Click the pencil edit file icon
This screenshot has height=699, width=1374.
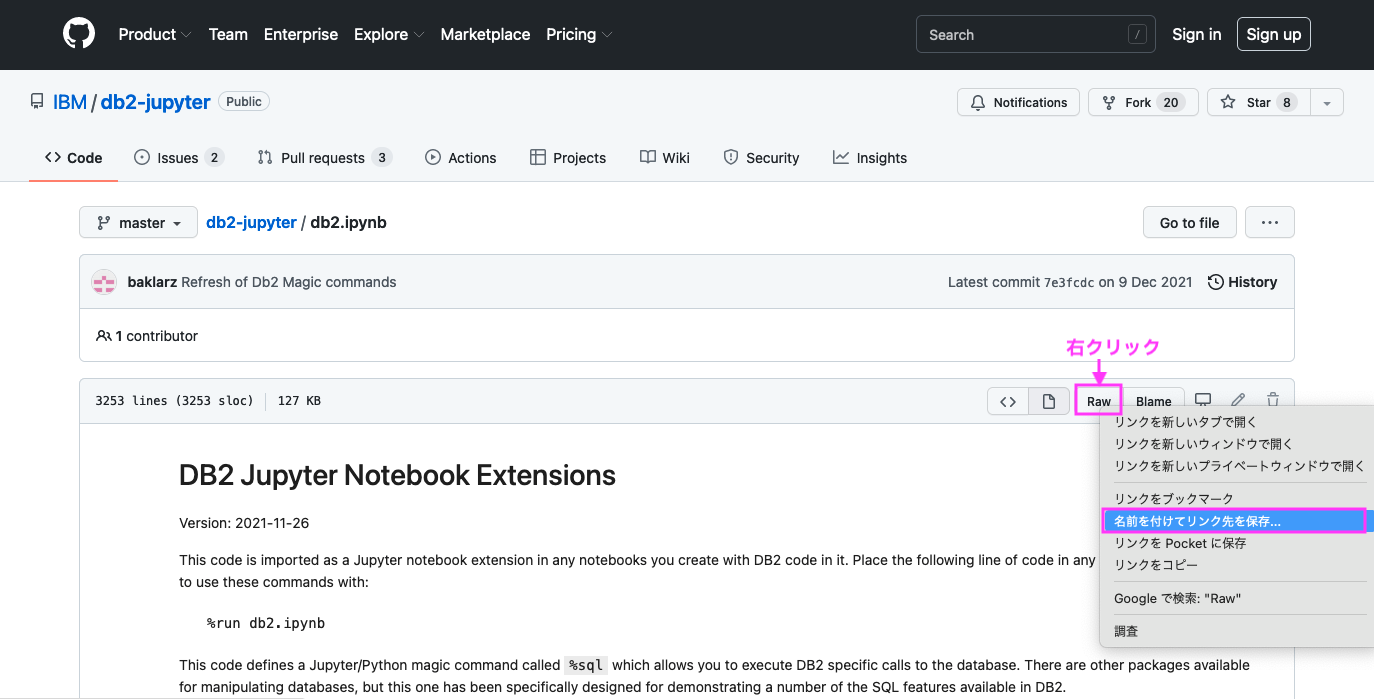(1238, 400)
